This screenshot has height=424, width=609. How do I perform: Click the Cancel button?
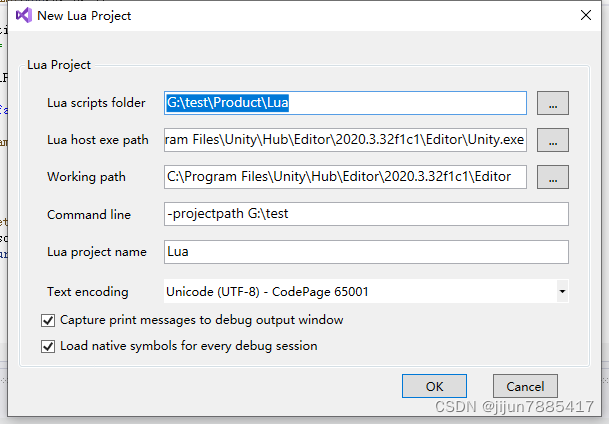tap(525, 386)
